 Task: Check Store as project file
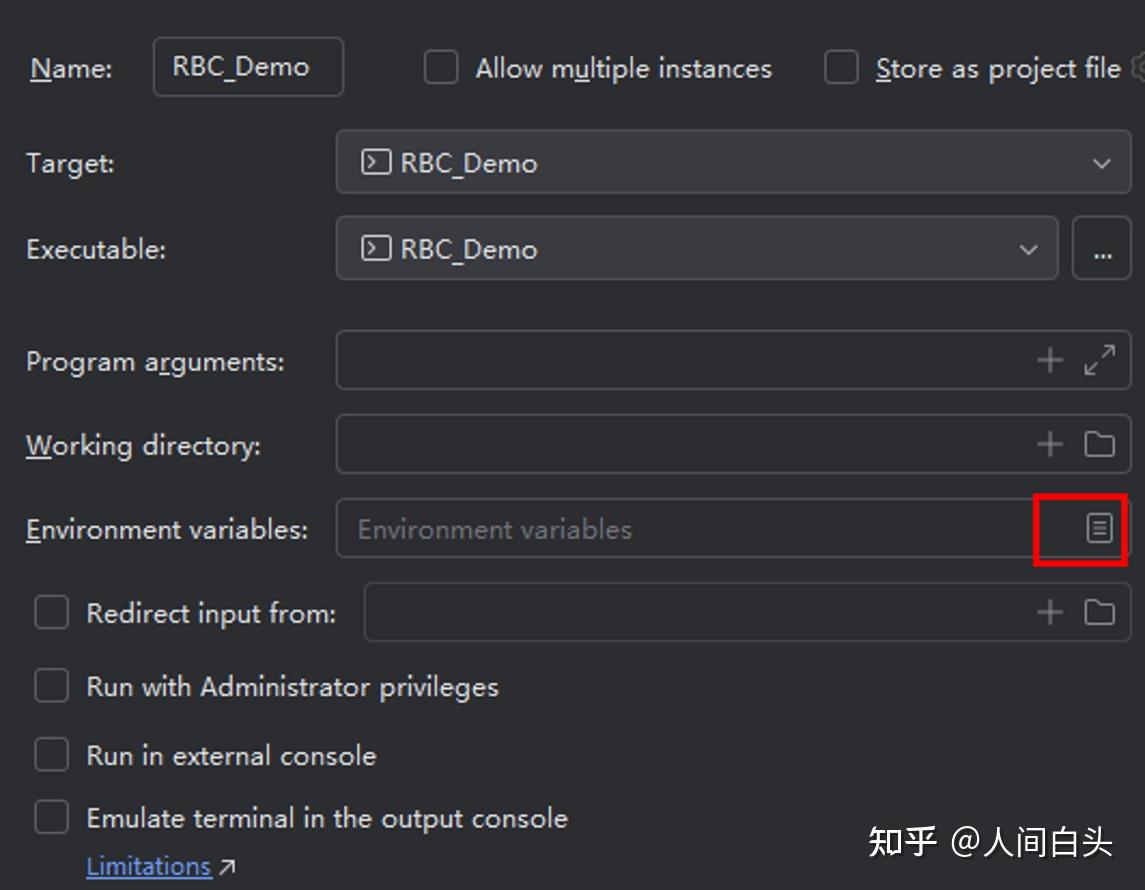coord(841,68)
